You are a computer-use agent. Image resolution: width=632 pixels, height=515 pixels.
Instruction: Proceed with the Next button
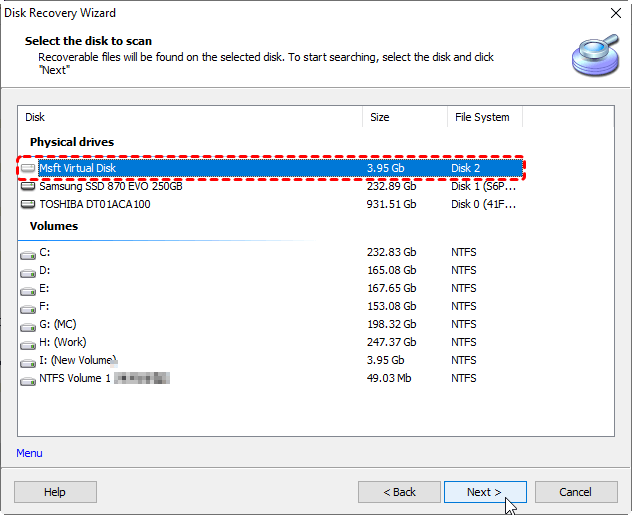point(485,492)
